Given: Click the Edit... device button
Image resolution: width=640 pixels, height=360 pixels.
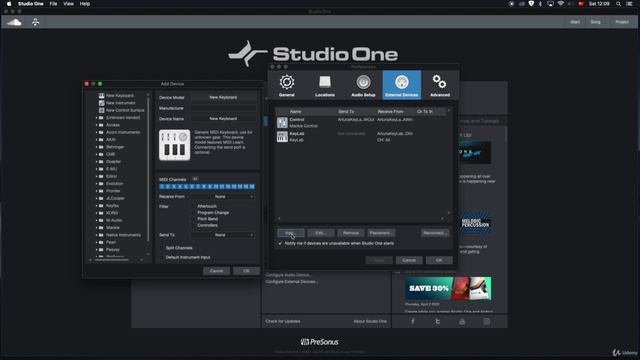Looking at the screenshot, I should pyautogui.click(x=320, y=233).
